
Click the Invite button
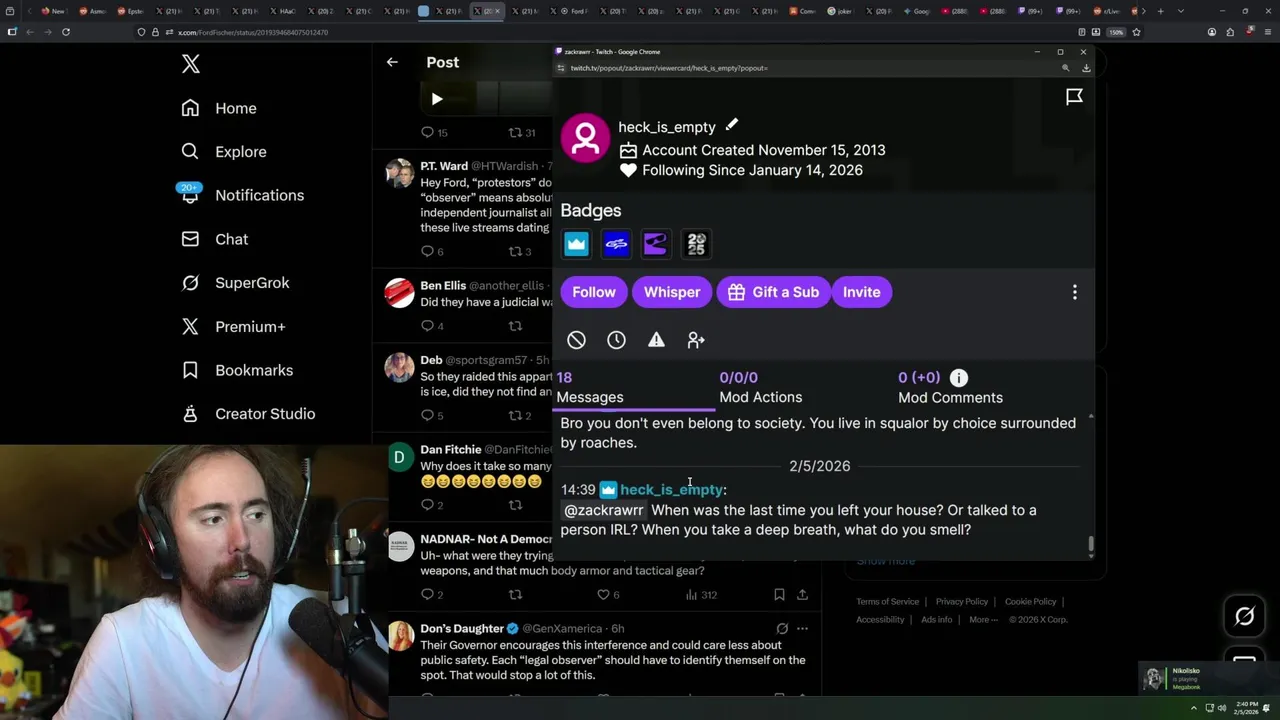(x=861, y=292)
